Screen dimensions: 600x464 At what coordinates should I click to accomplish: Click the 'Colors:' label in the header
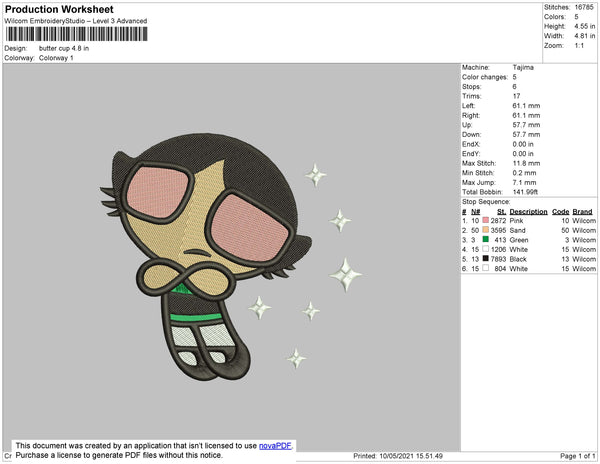pos(554,17)
